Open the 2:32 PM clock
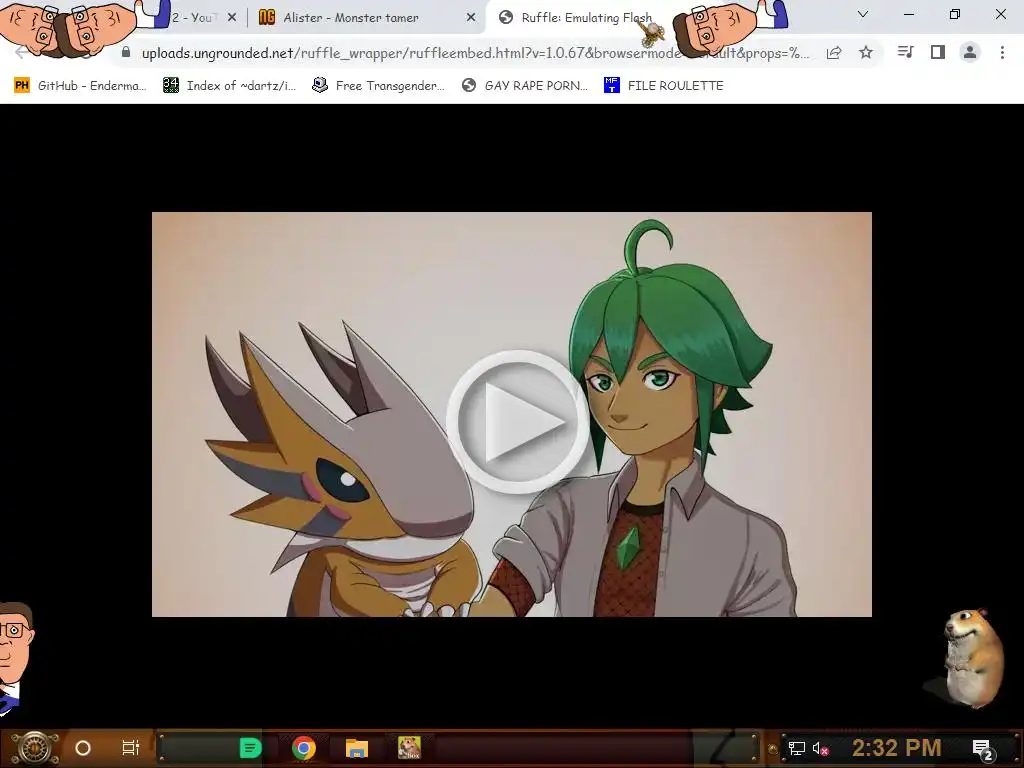 897,748
